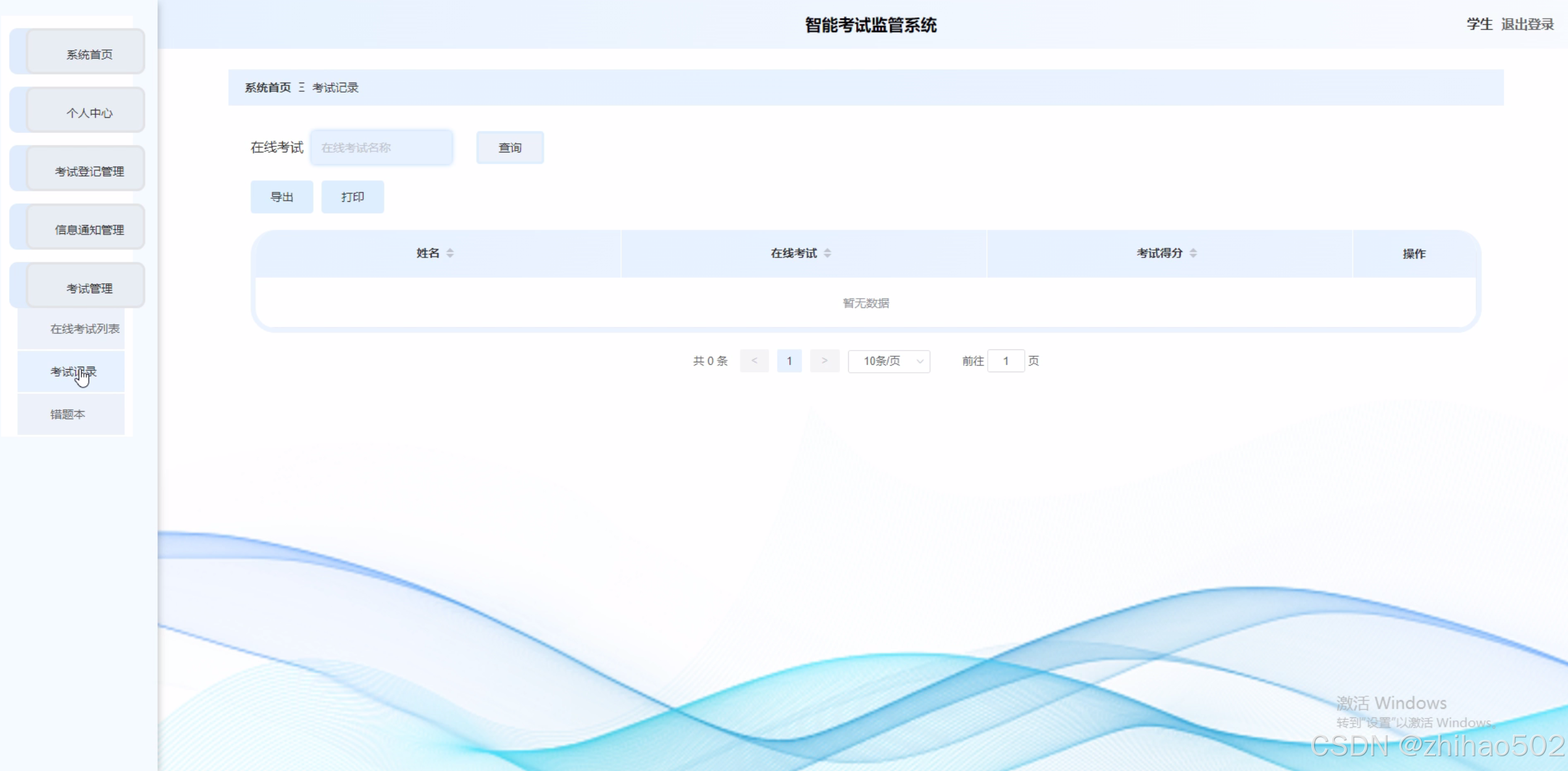Go to next page arrow
Image resolution: width=1568 pixels, height=771 pixels.
click(824, 361)
